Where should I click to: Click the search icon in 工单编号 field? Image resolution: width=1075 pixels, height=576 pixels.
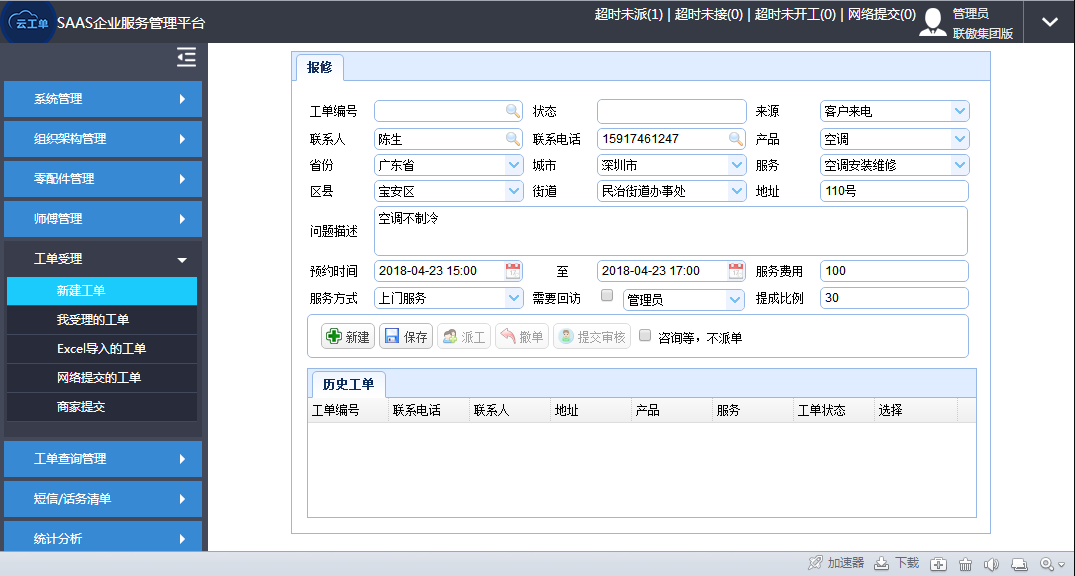(512, 111)
